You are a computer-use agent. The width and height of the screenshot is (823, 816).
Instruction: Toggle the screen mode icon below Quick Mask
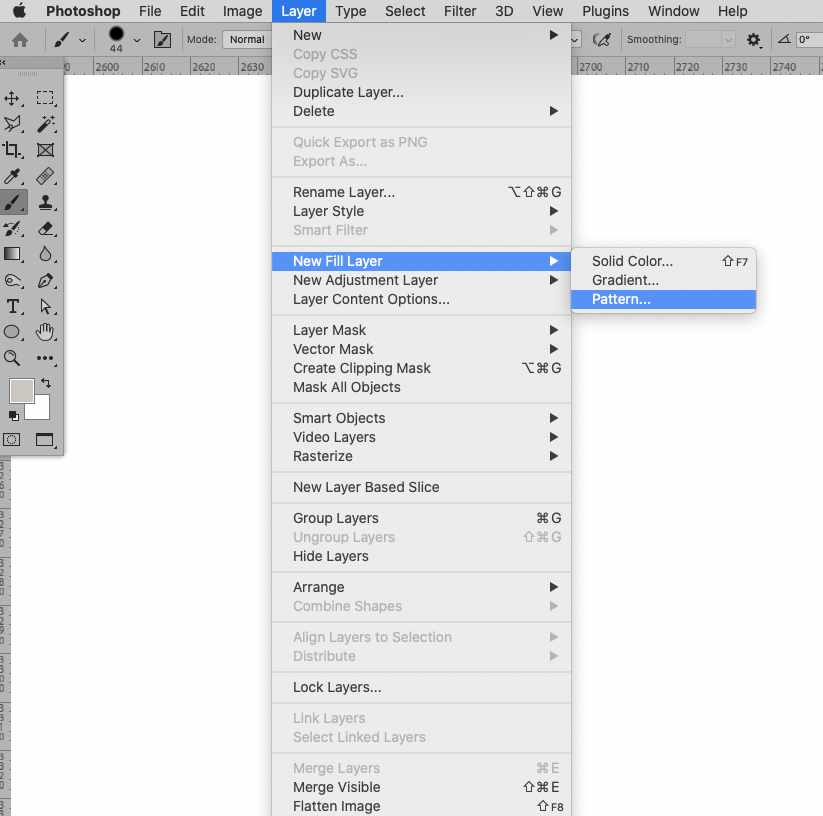pyautogui.click(x=46, y=440)
